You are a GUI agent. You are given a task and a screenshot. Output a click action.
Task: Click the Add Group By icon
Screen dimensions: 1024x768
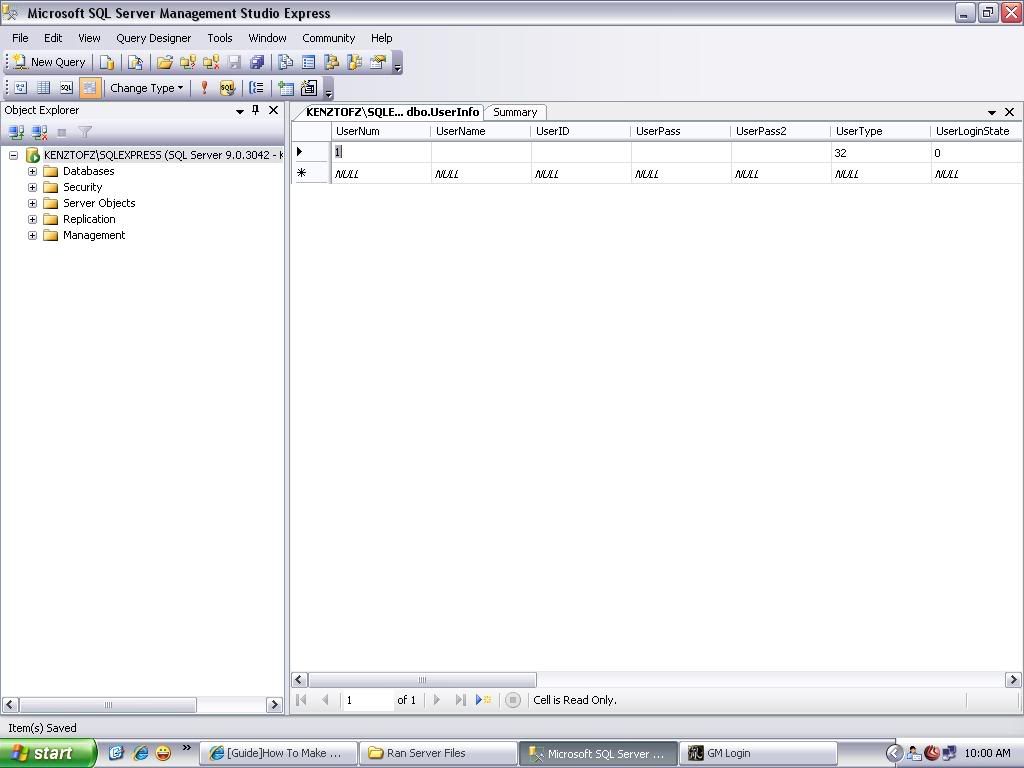[x=257, y=88]
